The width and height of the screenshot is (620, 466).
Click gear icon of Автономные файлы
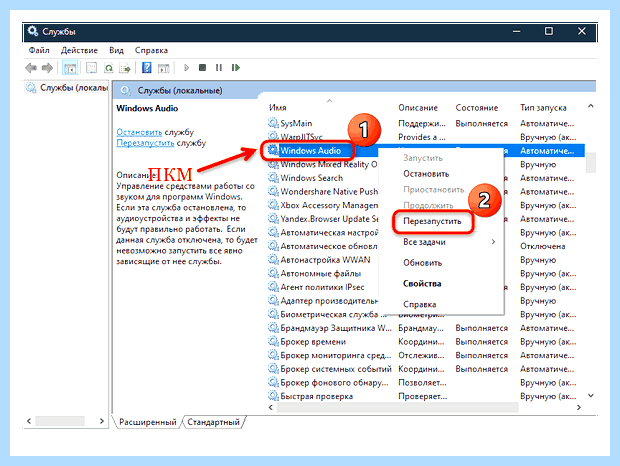coord(273,273)
